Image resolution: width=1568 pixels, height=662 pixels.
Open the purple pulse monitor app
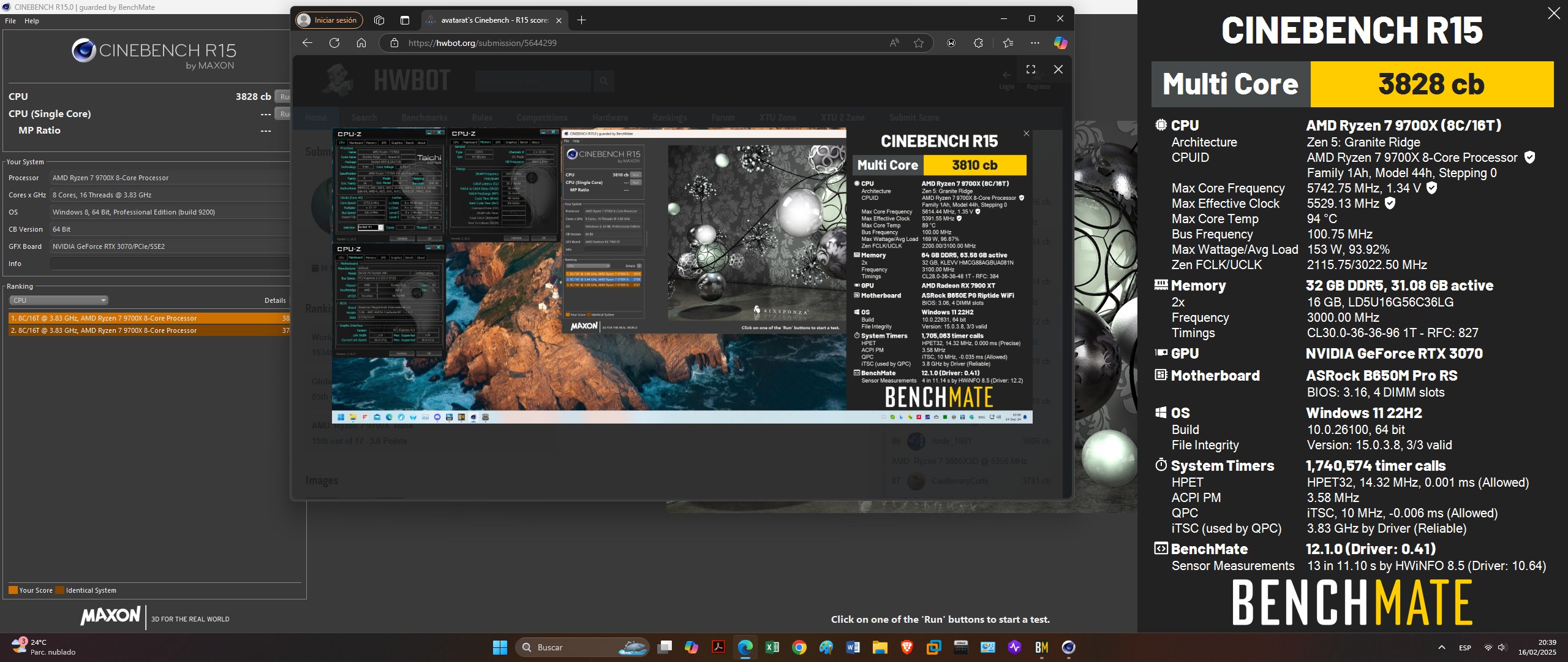[x=1014, y=647]
